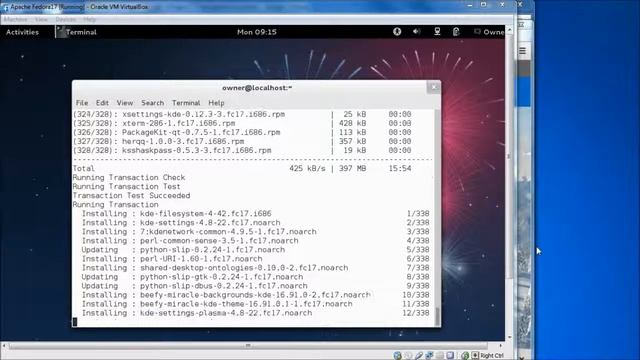Open the Owner user menu
Viewport: 640px width, 360px height.
coord(489,32)
